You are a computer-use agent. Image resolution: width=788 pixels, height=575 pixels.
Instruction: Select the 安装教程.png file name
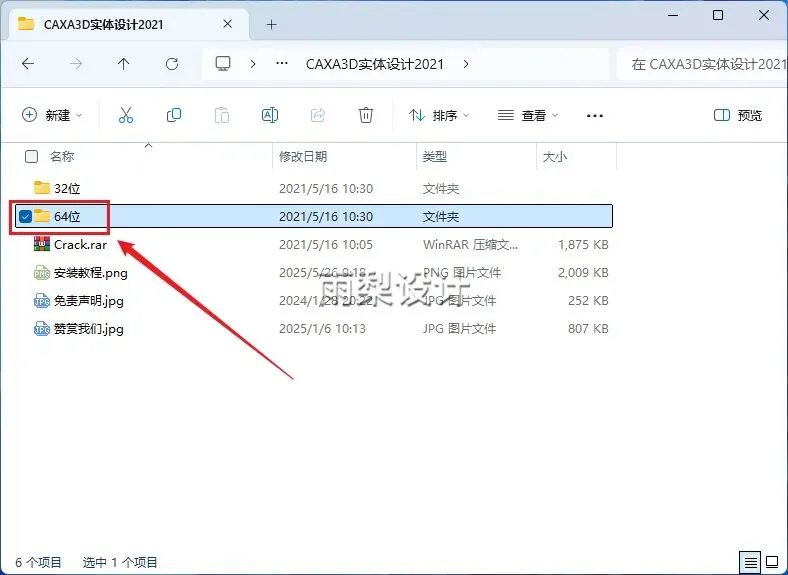point(91,273)
